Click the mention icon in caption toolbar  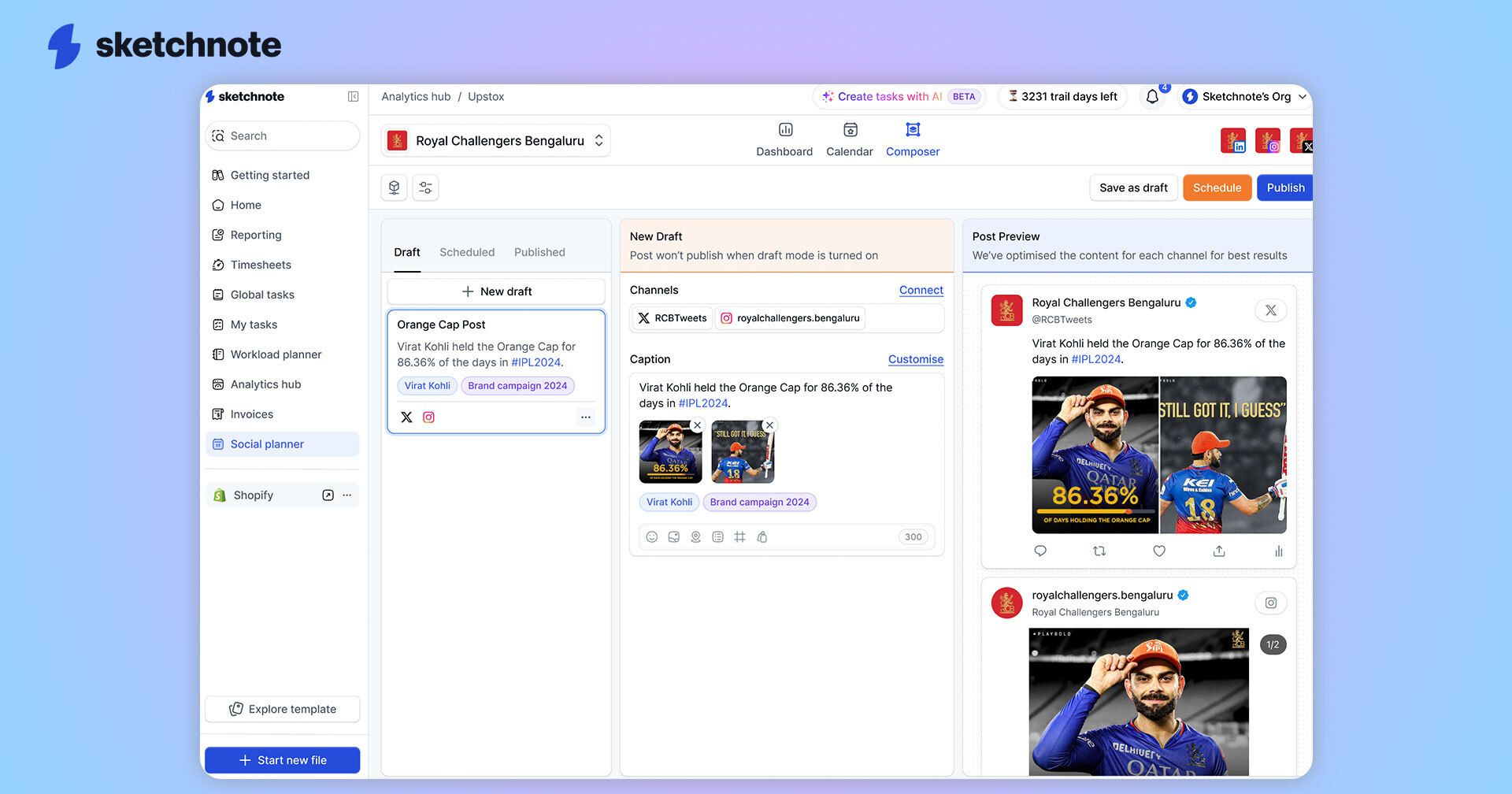click(x=695, y=537)
